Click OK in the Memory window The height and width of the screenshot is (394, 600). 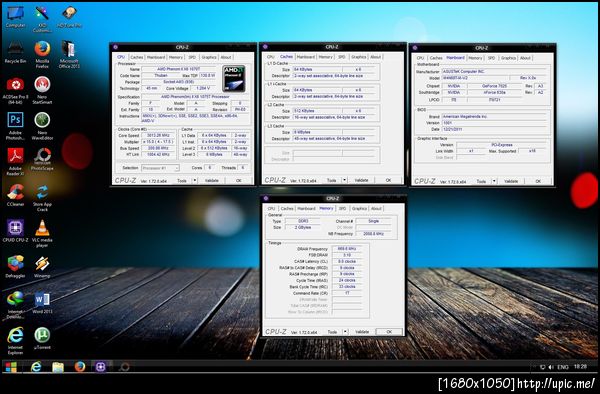click(x=389, y=332)
